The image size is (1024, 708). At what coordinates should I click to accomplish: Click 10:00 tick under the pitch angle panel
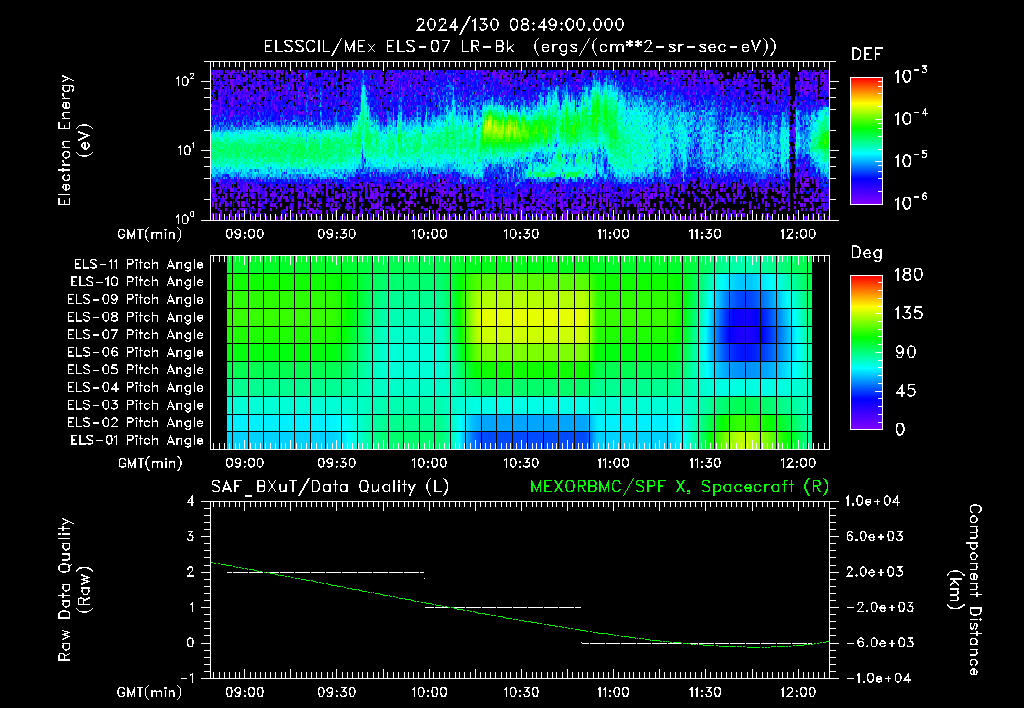coord(428,463)
